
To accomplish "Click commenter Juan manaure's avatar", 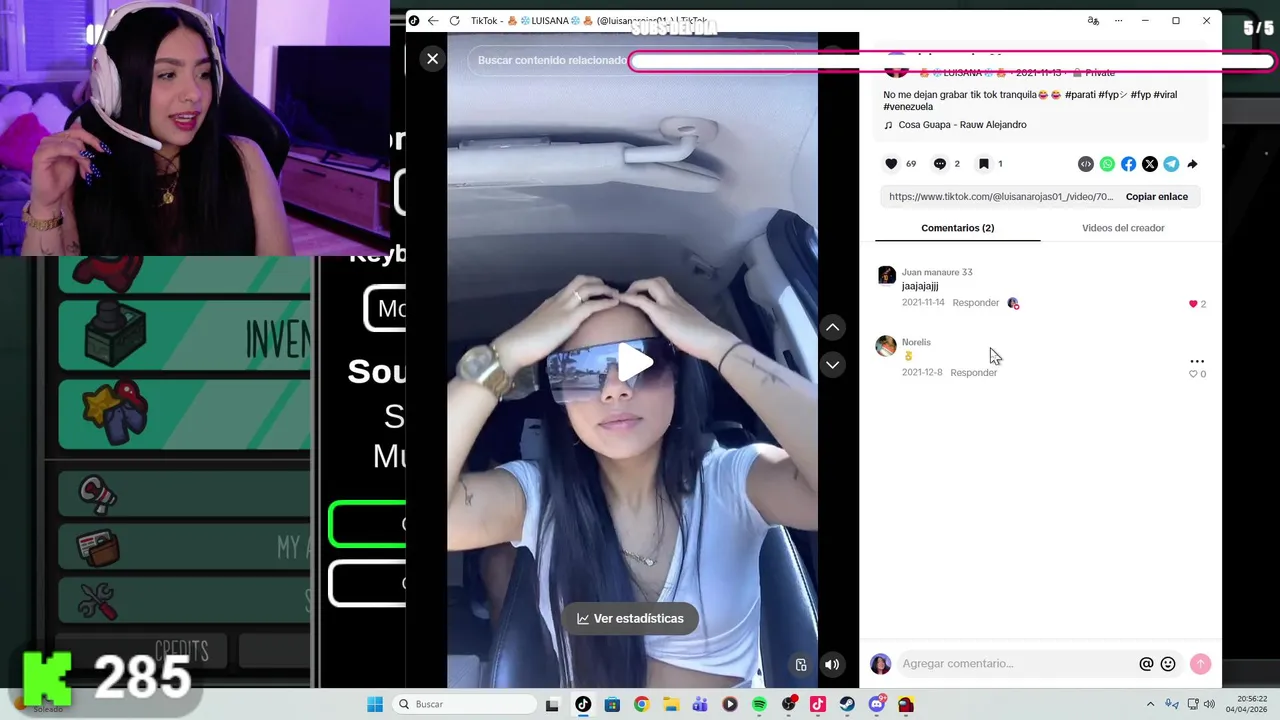I will click(886, 276).
